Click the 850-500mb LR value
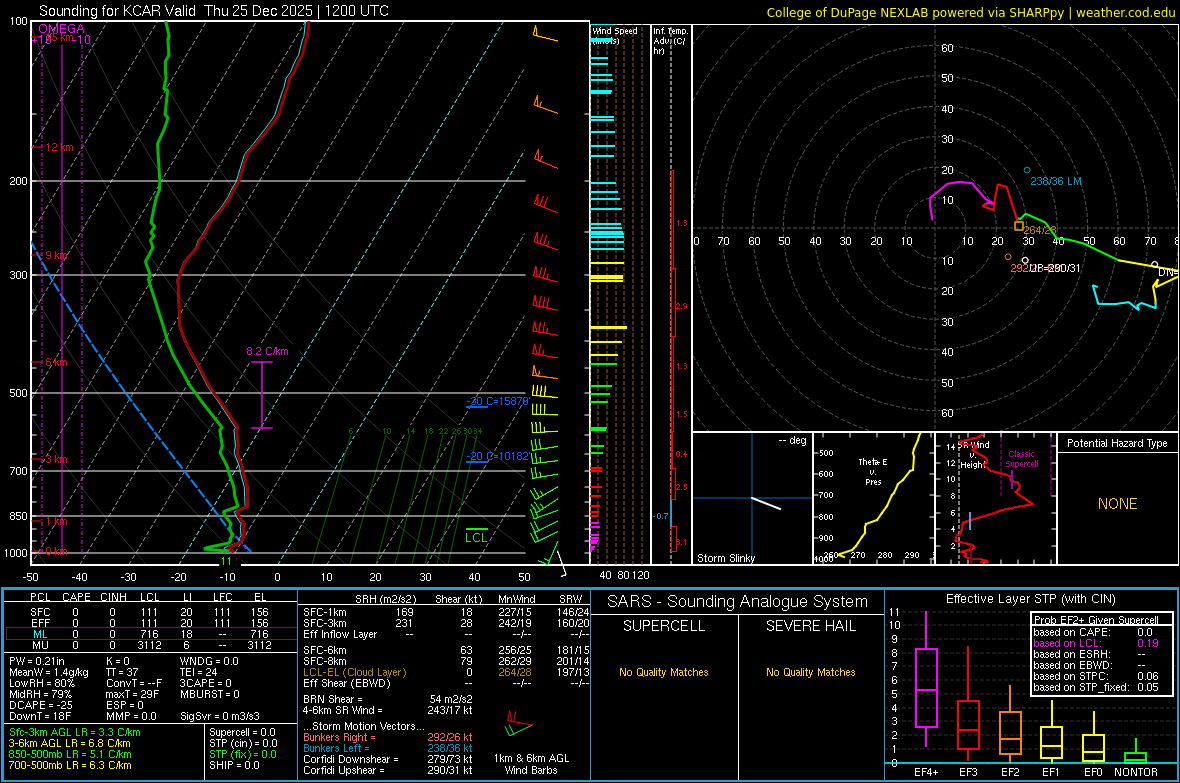Image resolution: width=1180 pixels, height=783 pixels. pyautogui.click(x=70, y=754)
